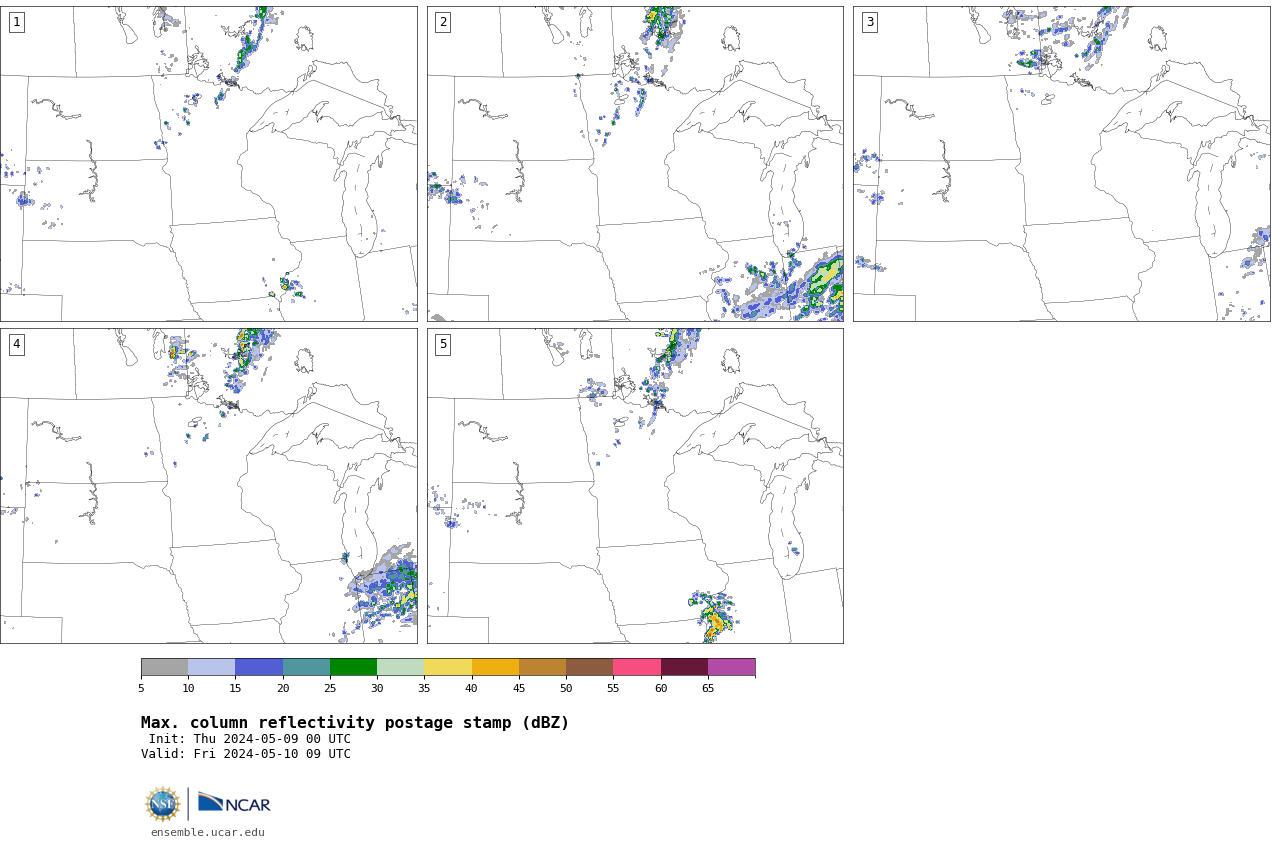Click the Valid: Fri 2024-05-10 09 UTC text
The image size is (1280, 844).
246,754
